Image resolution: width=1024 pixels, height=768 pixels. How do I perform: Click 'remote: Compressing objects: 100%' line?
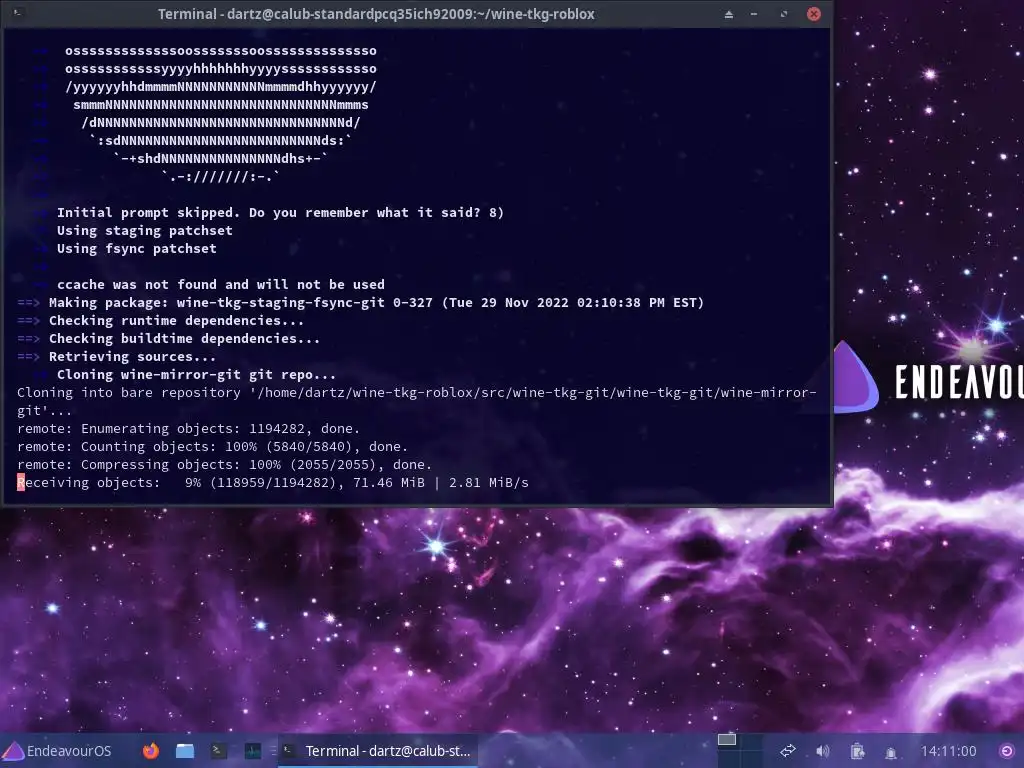click(225, 464)
